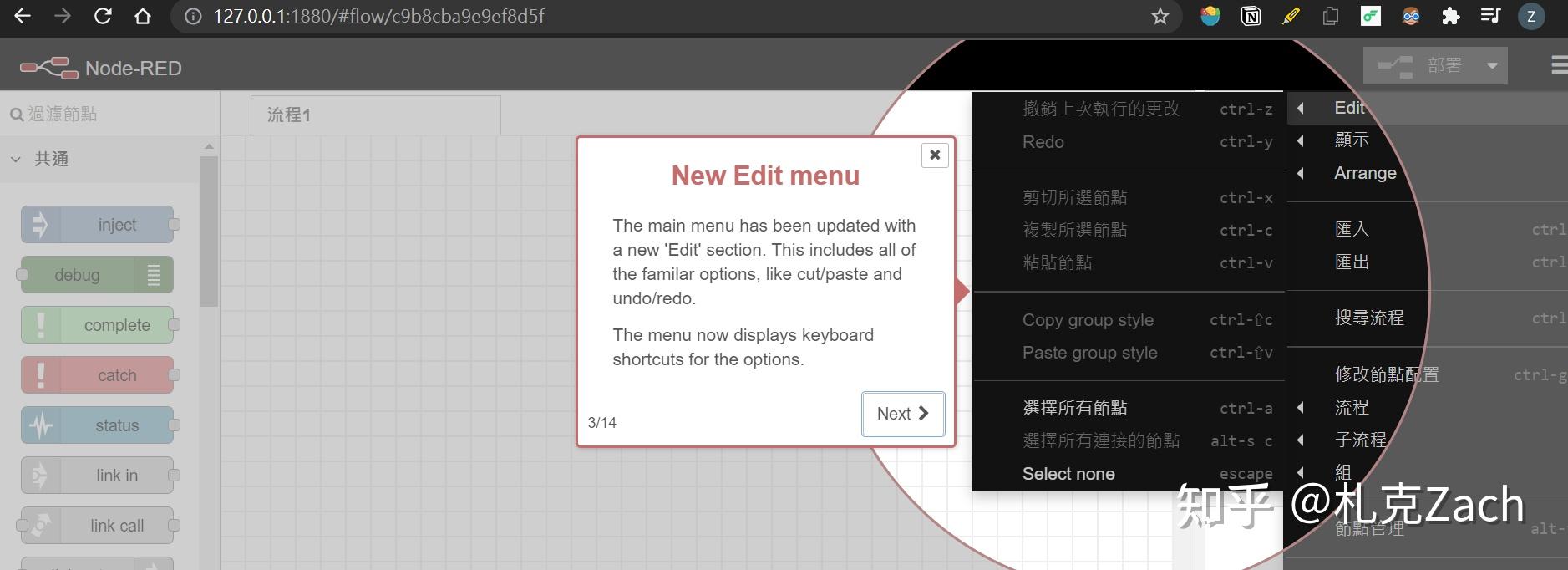Select the inject node in palette
1568x570 pixels.
[97, 225]
